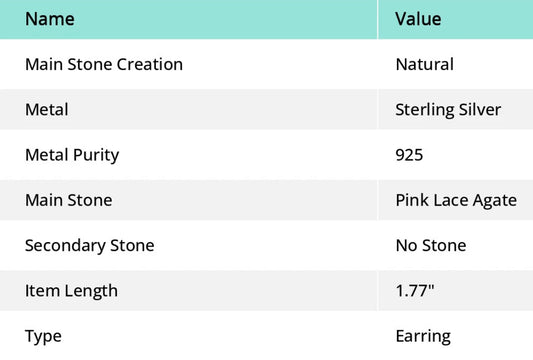The width and height of the screenshot is (533, 360).
Task: Click the Metal row label
Action: [x=47, y=109]
